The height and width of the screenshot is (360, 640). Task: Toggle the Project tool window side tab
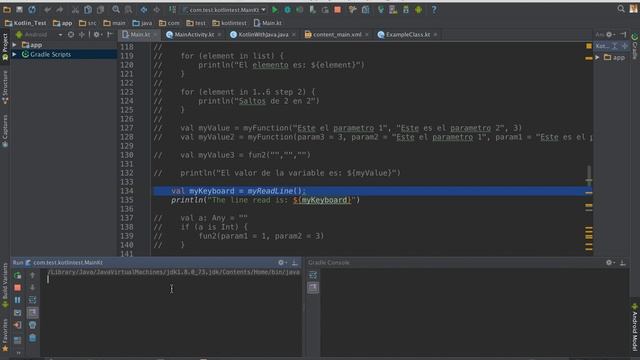point(5,47)
